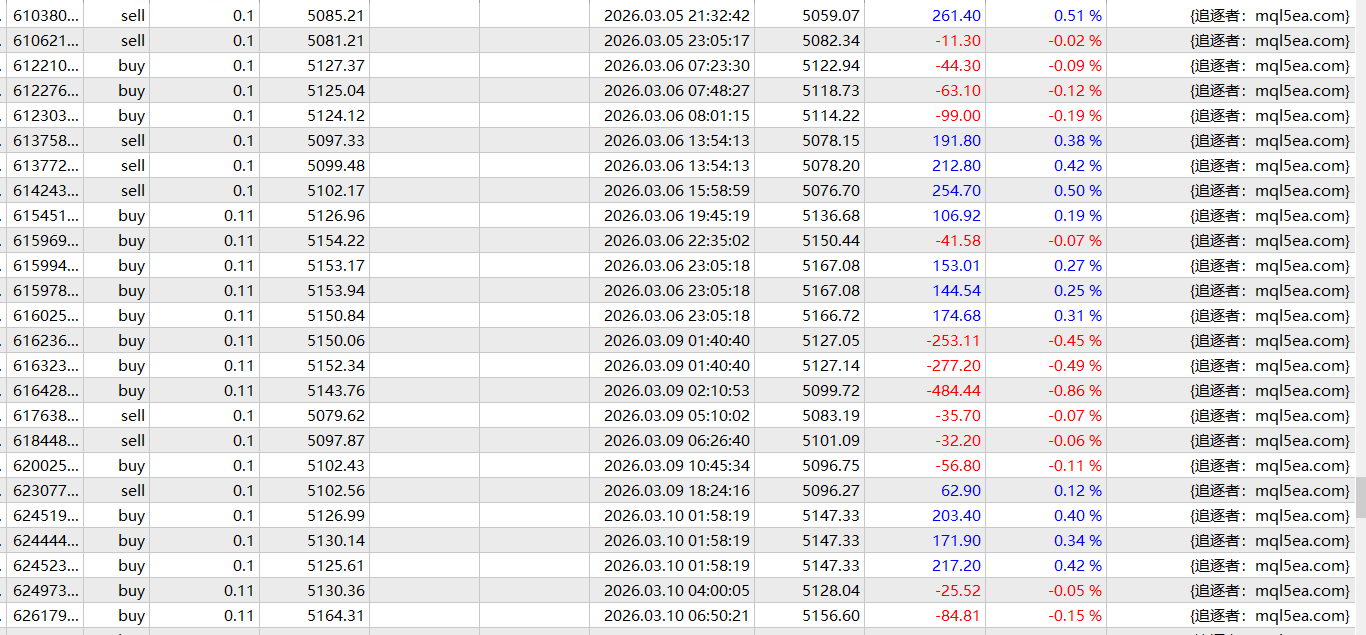Select the open price 5164.31
The image size is (1366, 635).
tap(335, 616)
